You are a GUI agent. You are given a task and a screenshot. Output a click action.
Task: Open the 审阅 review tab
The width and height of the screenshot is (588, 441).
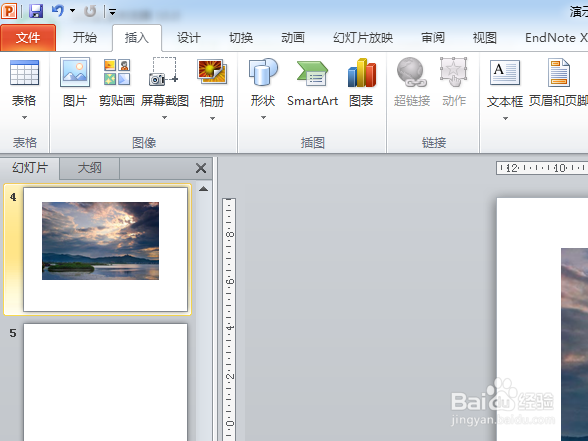click(x=433, y=38)
